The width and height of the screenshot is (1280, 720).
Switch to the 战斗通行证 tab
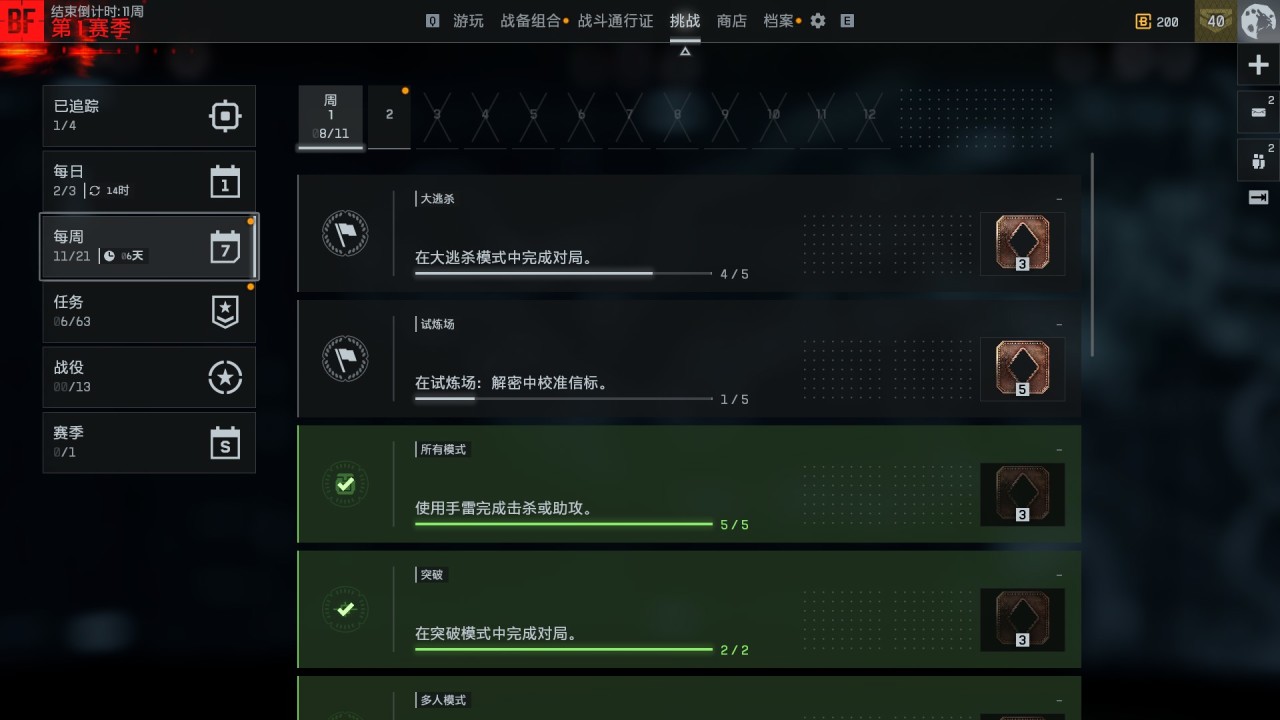[615, 21]
